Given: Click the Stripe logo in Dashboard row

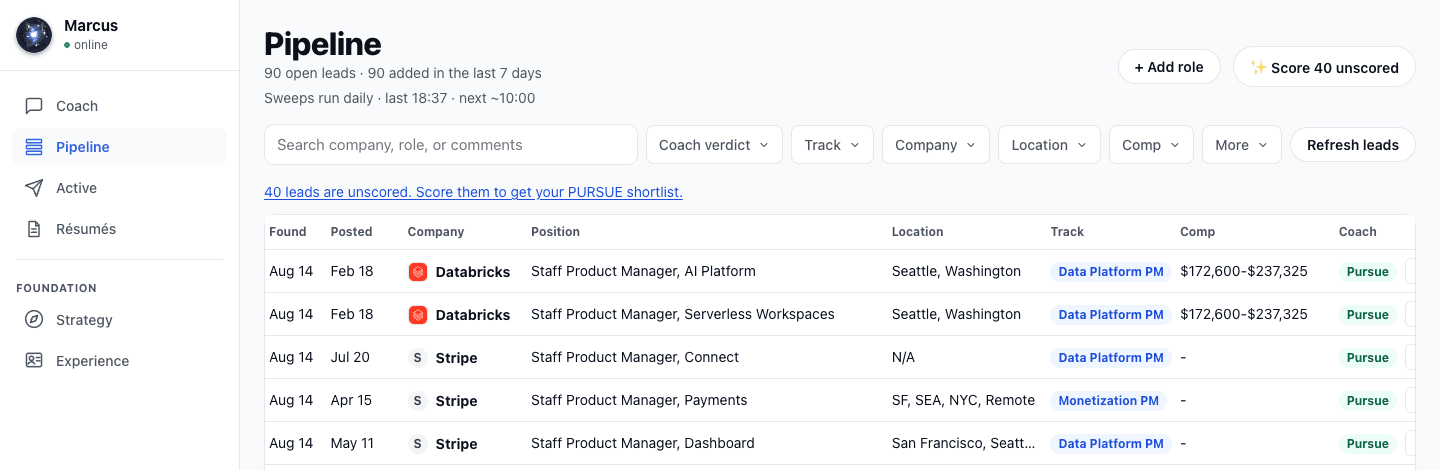Looking at the screenshot, I should [418, 444].
